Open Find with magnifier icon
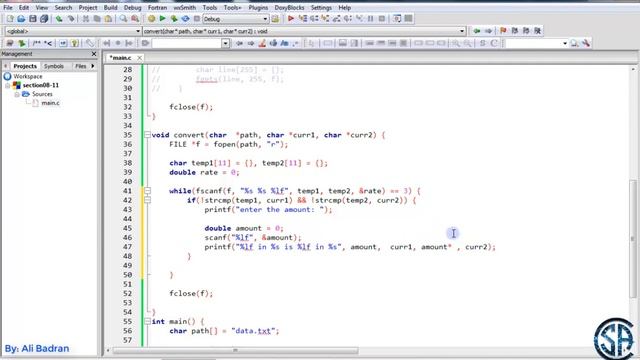The width and height of the screenshot is (640, 360). pyautogui.click(x=123, y=19)
